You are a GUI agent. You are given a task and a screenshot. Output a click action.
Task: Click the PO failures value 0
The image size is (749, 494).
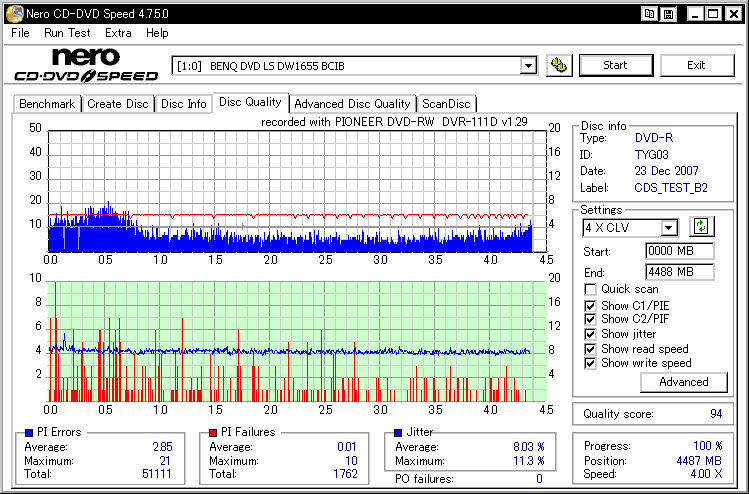point(539,479)
